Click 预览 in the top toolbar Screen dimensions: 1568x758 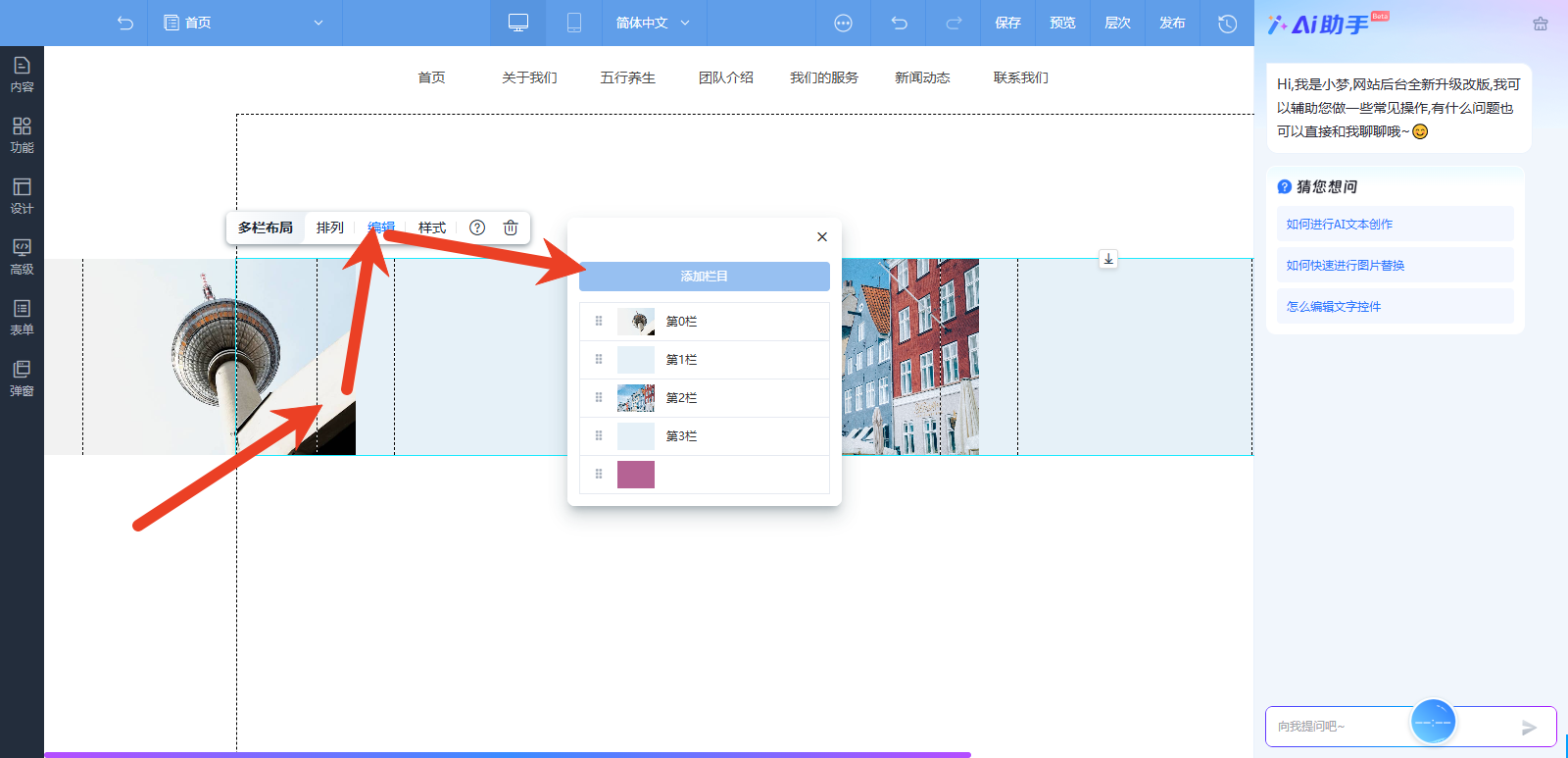click(1062, 23)
